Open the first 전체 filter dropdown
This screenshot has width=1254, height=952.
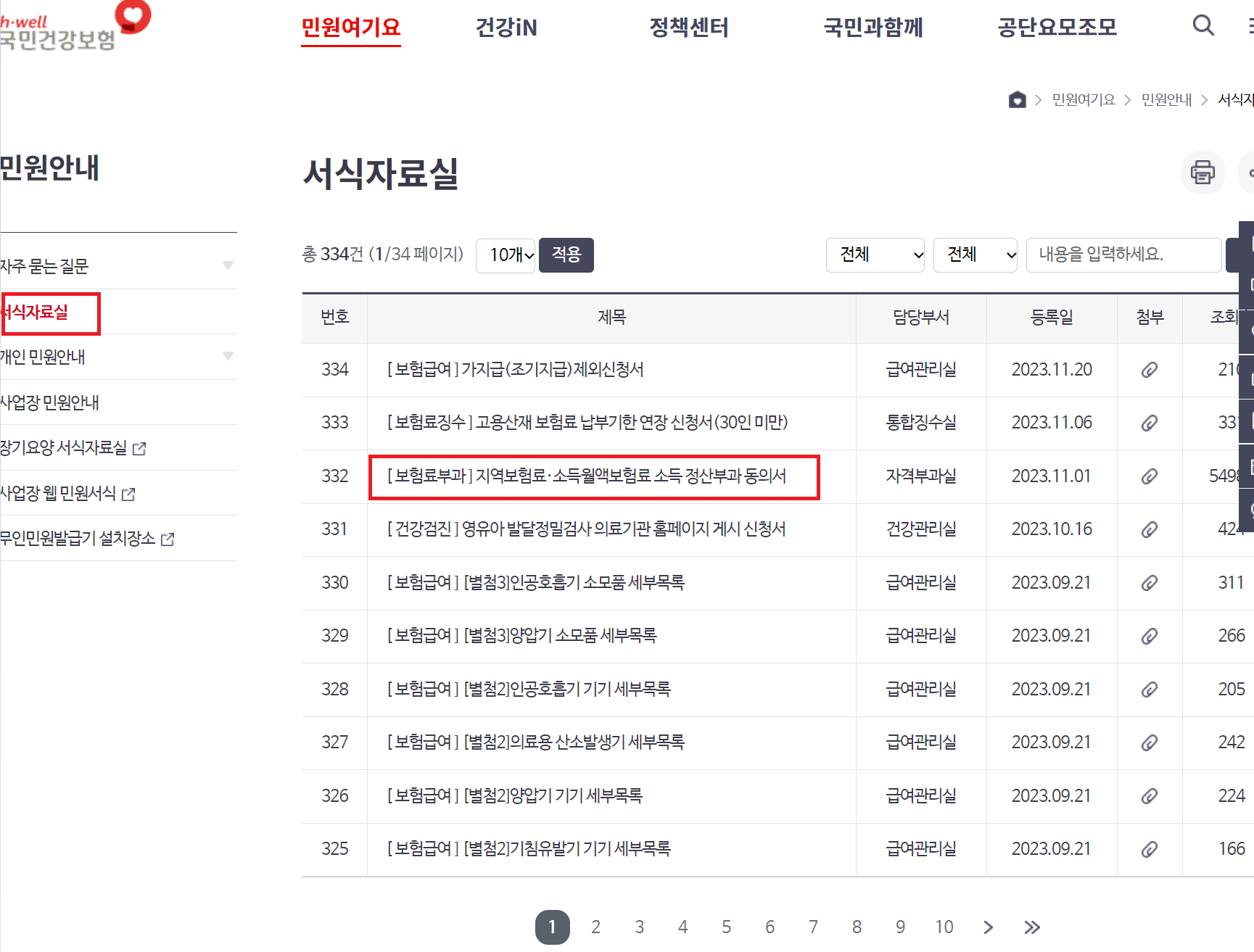(x=875, y=255)
